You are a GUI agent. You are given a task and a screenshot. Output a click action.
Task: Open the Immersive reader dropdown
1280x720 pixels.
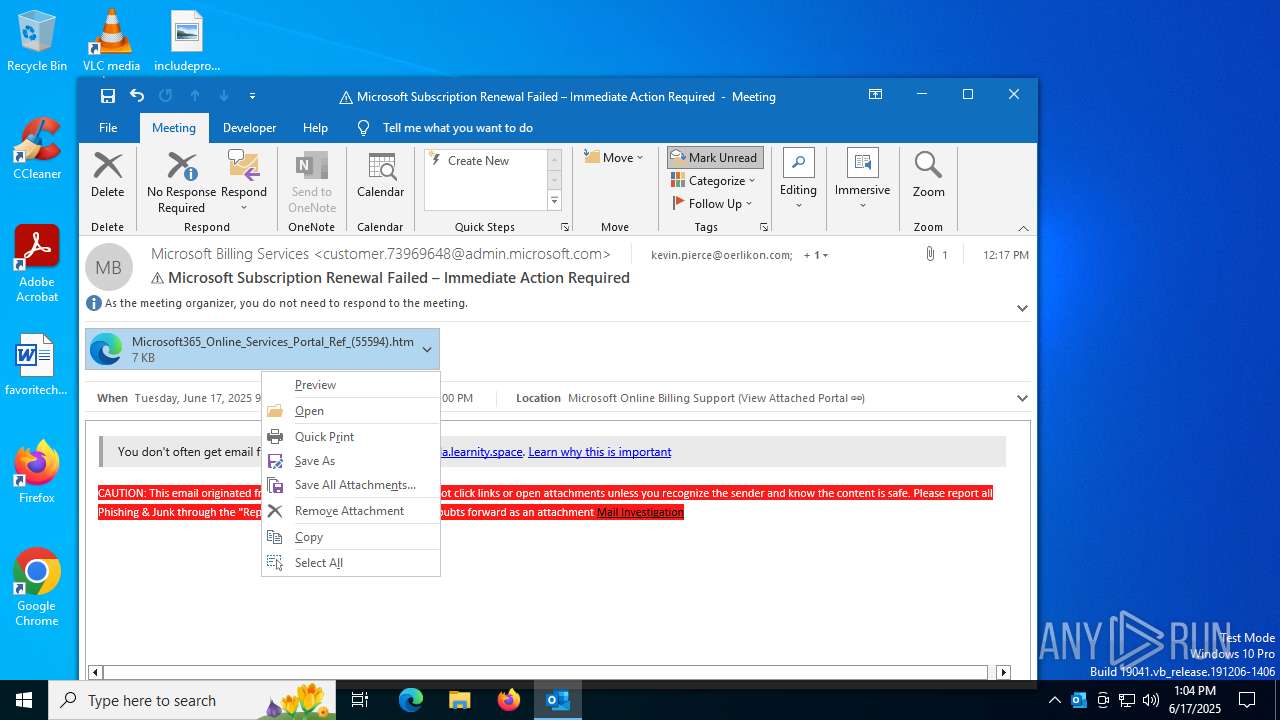(862, 180)
